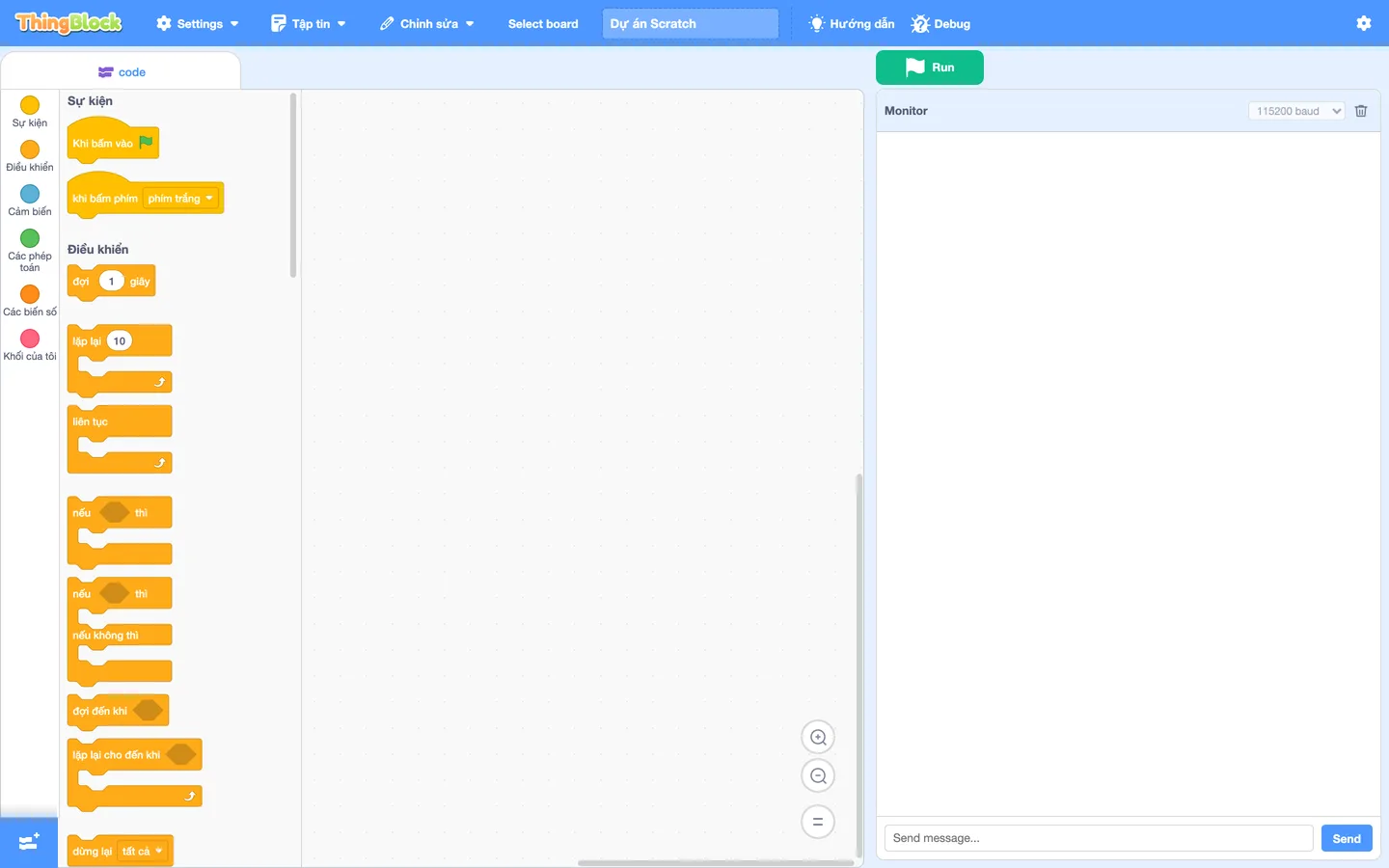Click the add extension icon bottom-left

29,842
